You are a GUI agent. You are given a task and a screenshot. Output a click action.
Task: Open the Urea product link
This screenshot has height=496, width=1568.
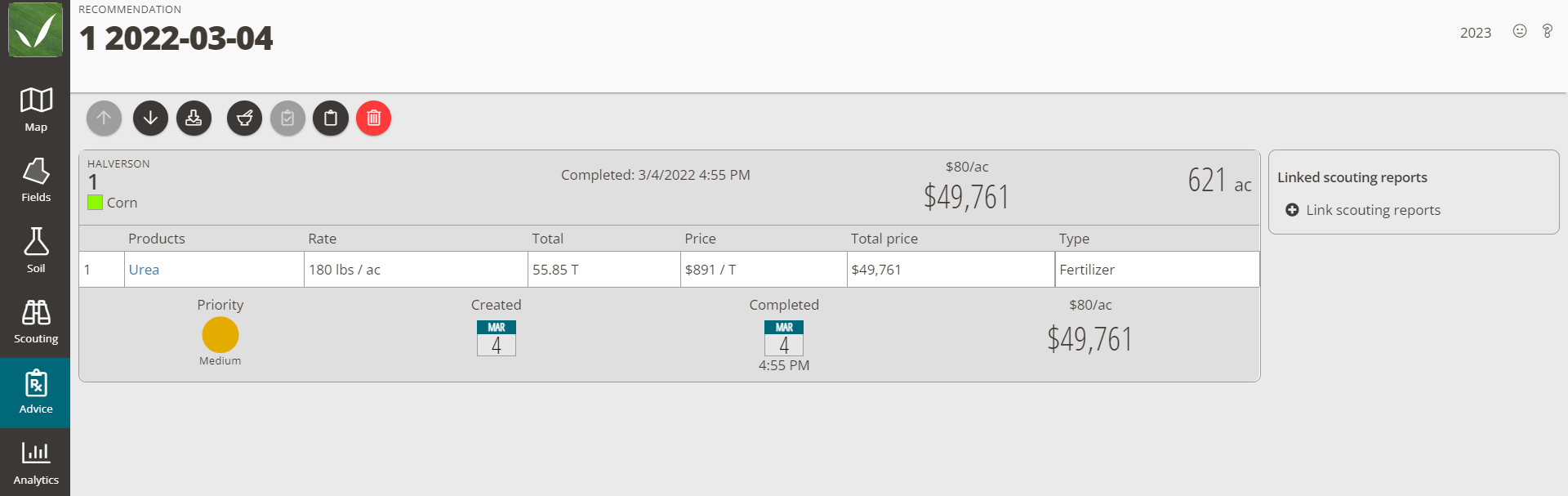(144, 270)
